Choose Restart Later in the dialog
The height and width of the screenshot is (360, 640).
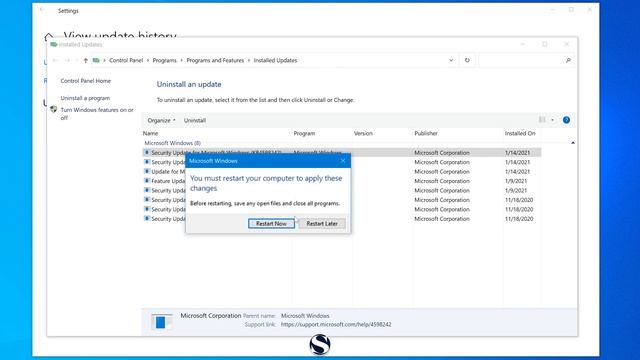click(x=322, y=224)
